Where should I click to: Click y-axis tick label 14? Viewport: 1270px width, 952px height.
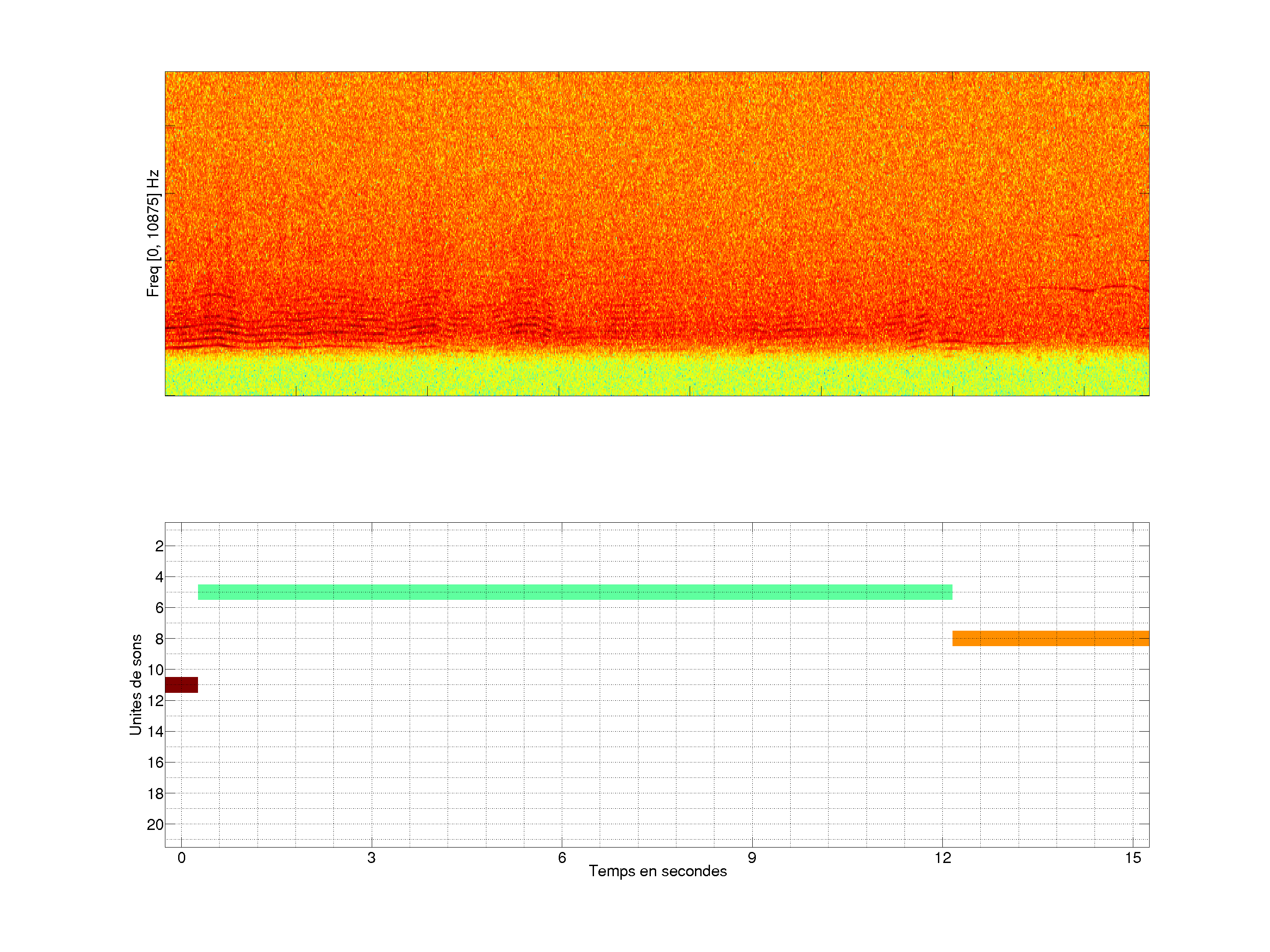pos(156,732)
